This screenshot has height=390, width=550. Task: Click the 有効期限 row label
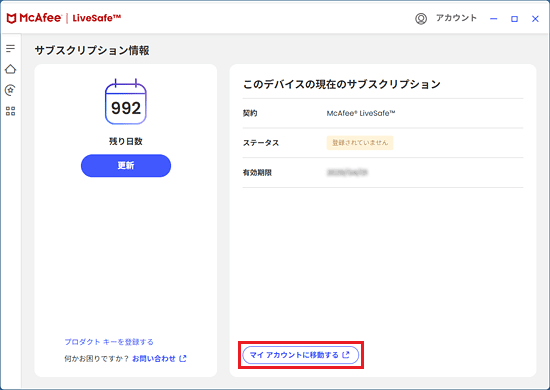point(257,173)
